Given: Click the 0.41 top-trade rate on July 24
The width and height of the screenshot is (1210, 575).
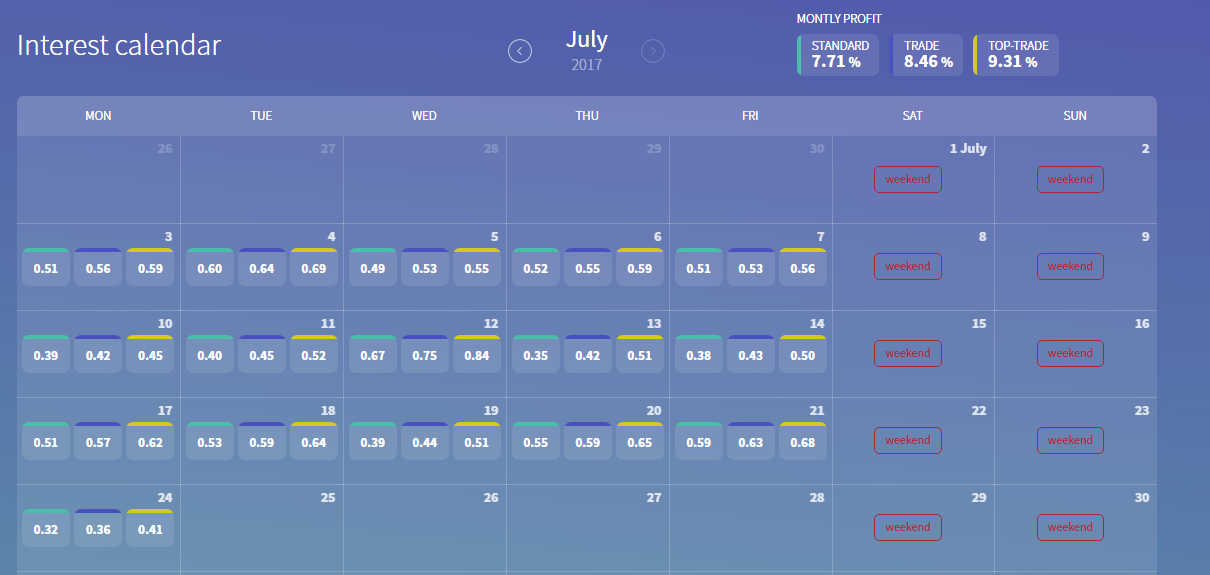Looking at the screenshot, I should tap(150, 529).
